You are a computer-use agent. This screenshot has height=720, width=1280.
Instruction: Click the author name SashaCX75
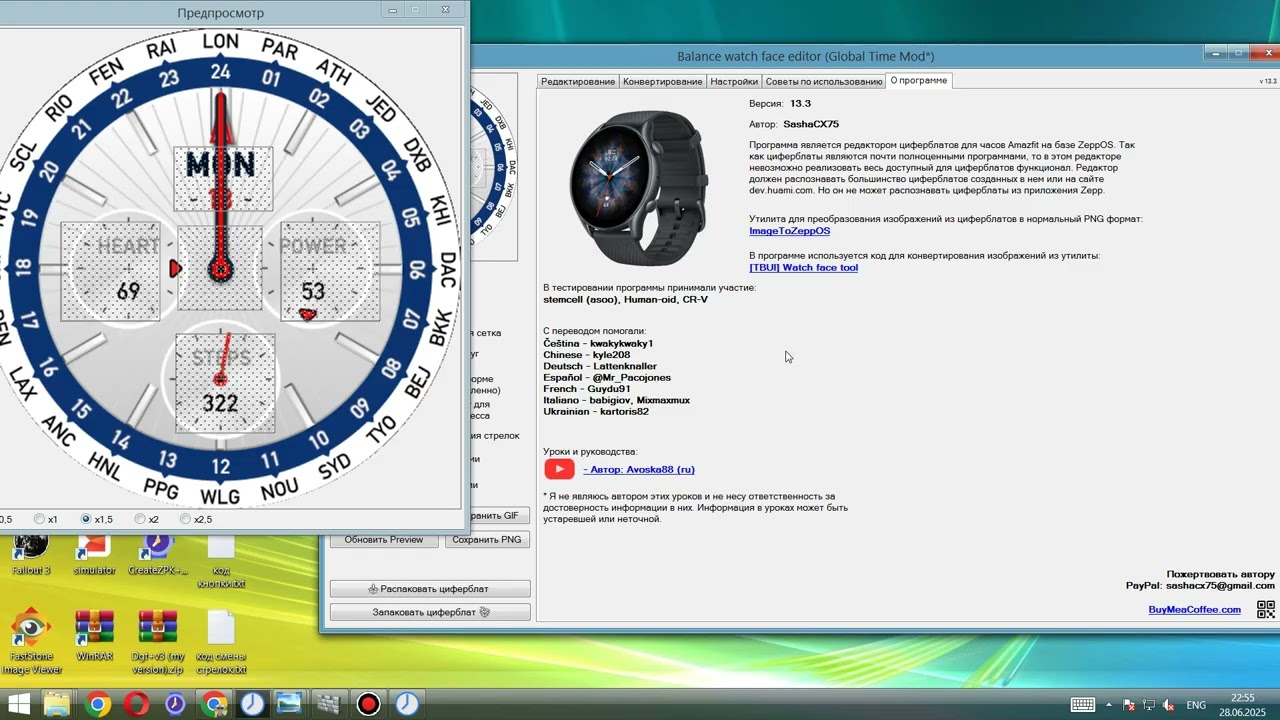coord(811,125)
